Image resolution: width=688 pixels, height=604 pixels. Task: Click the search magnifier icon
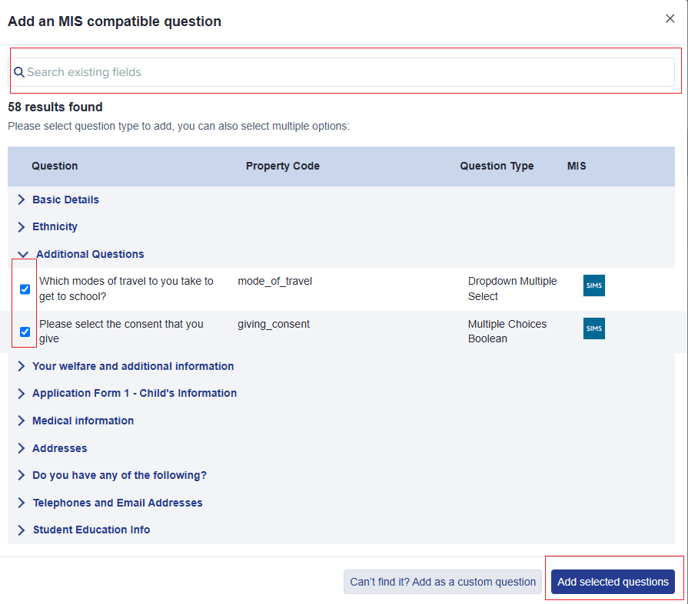point(19,72)
